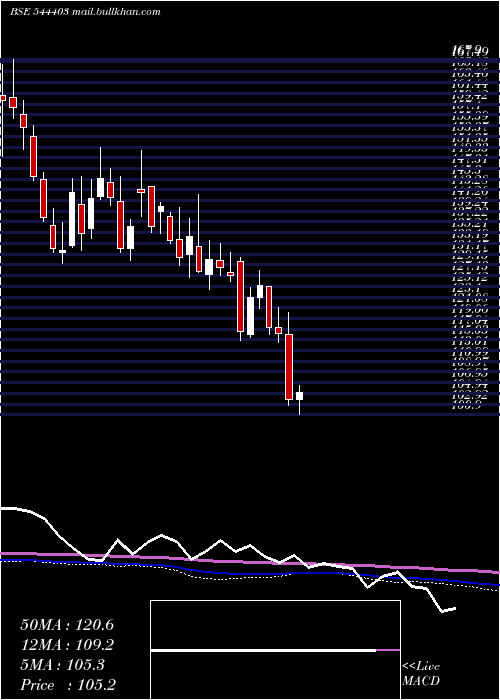Image resolution: width=500 pixels, height=700 pixels.
Task: Click the <<Live MACD label
Action: [x=421, y=674]
